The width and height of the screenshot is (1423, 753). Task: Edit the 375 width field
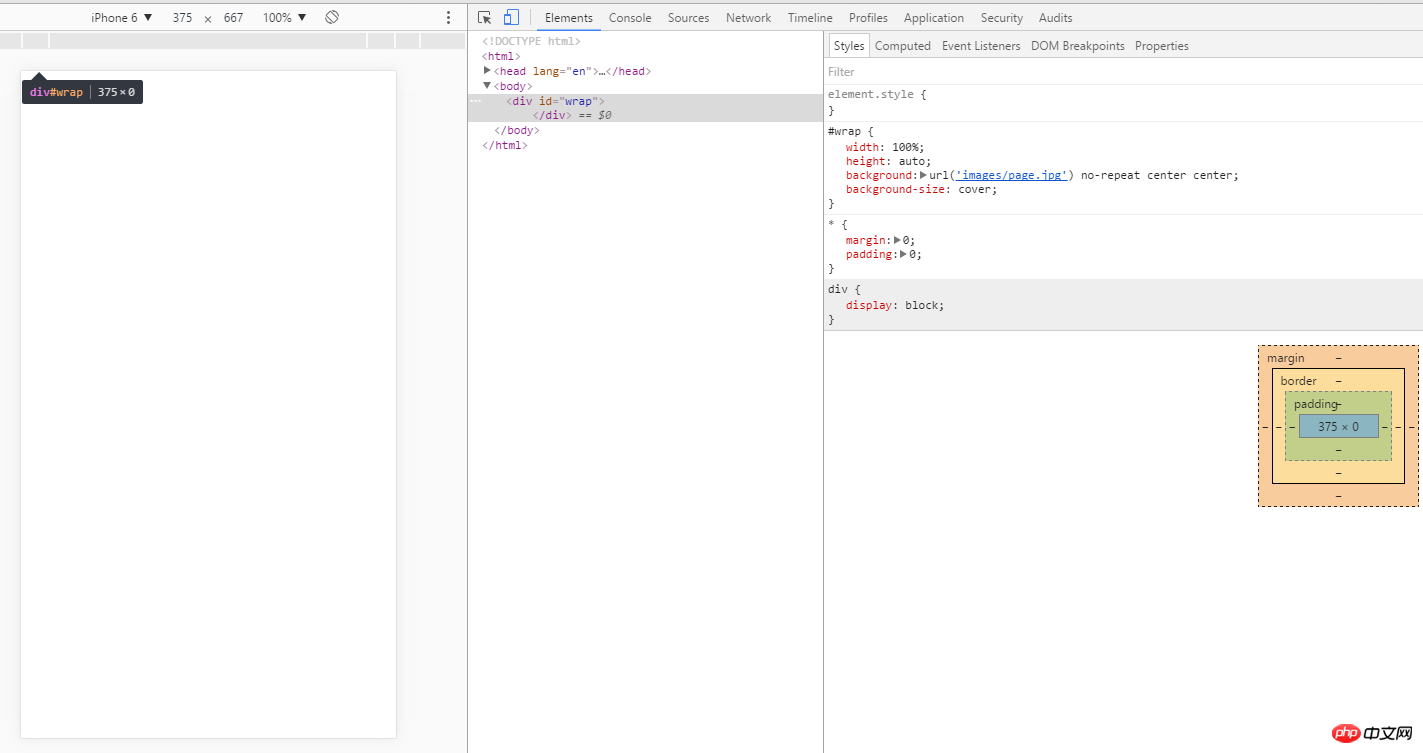click(182, 18)
